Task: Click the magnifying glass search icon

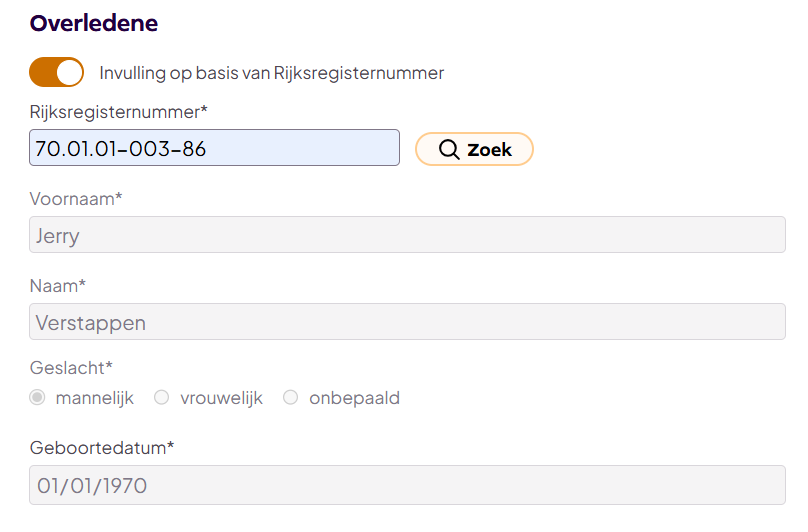Action: click(x=450, y=149)
